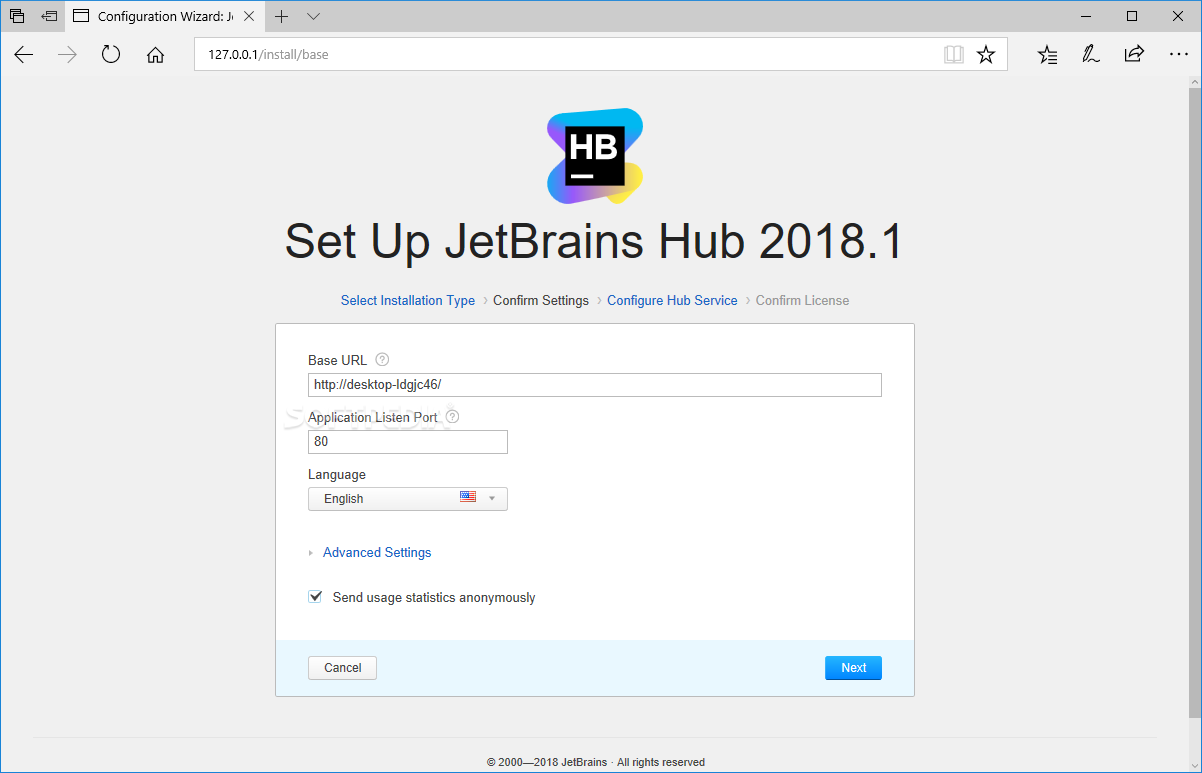This screenshot has height=773, width=1202.
Task: Go to Configure Hub Service step
Action: click(672, 300)
